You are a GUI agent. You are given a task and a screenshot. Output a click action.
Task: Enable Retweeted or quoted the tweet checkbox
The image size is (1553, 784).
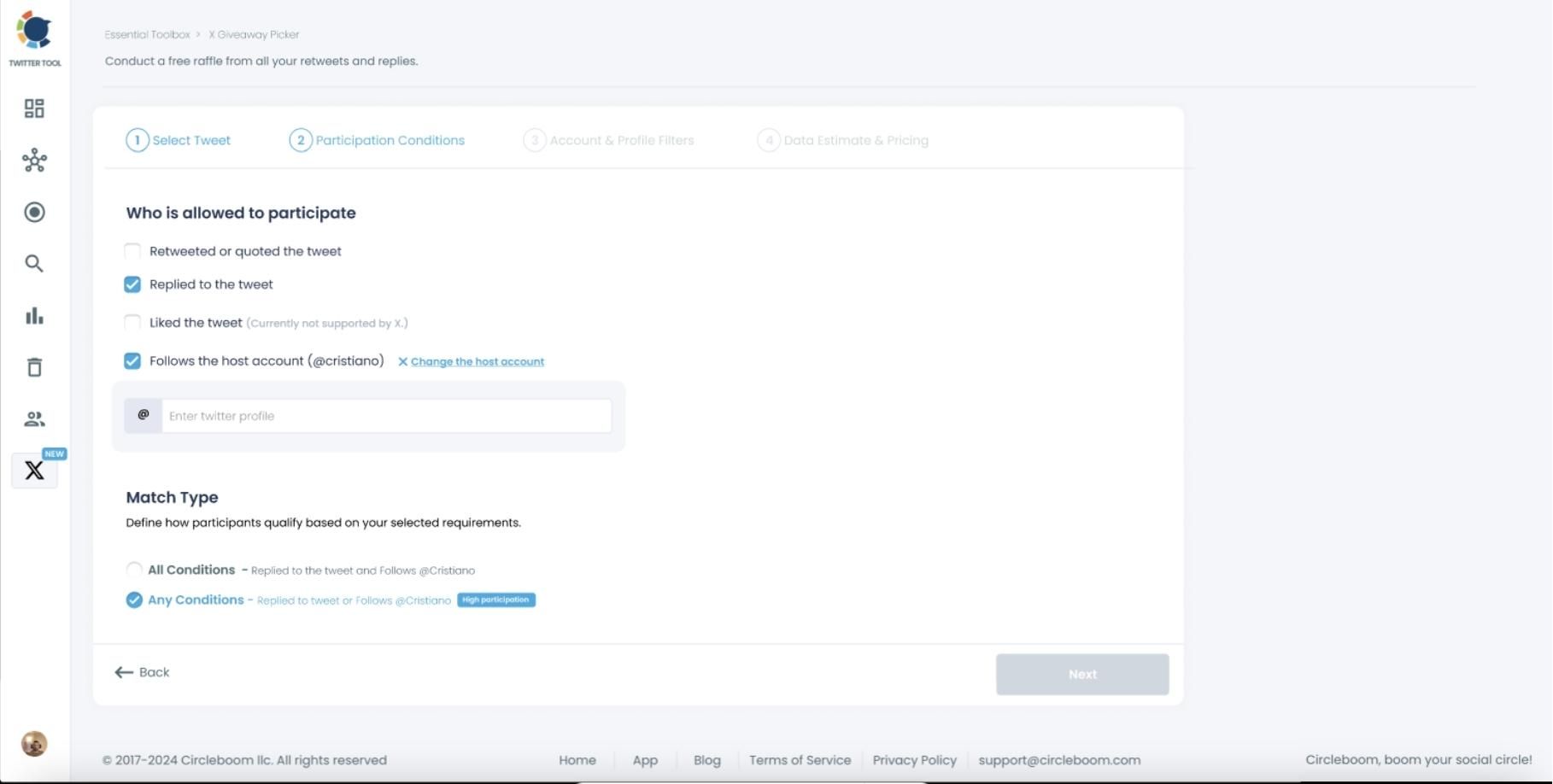pyautogui.click(x=132, y=251)
